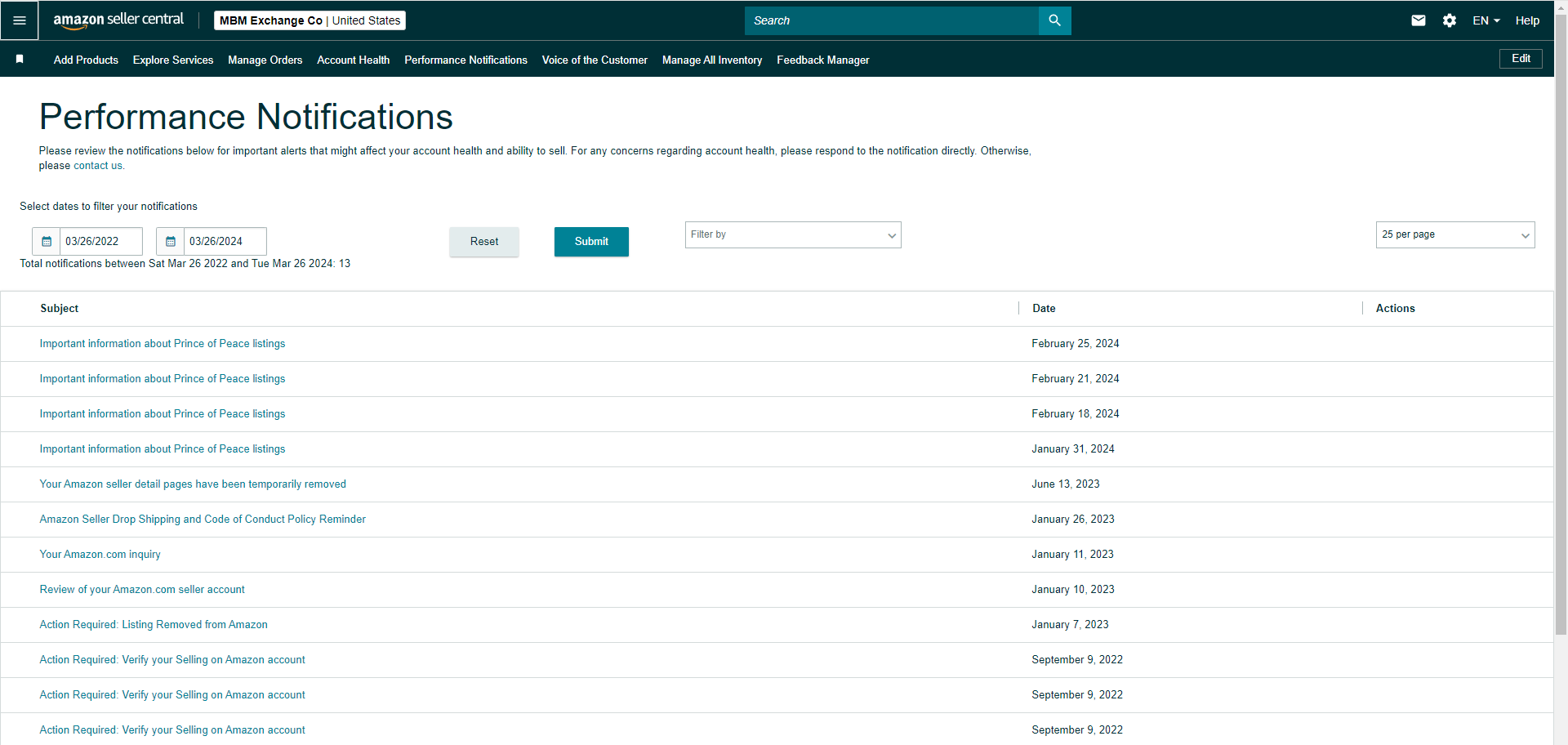Open Prince of Peace notification from February 25, 2024
This screenshot has height=745, width=1568.
pos(163,344)
